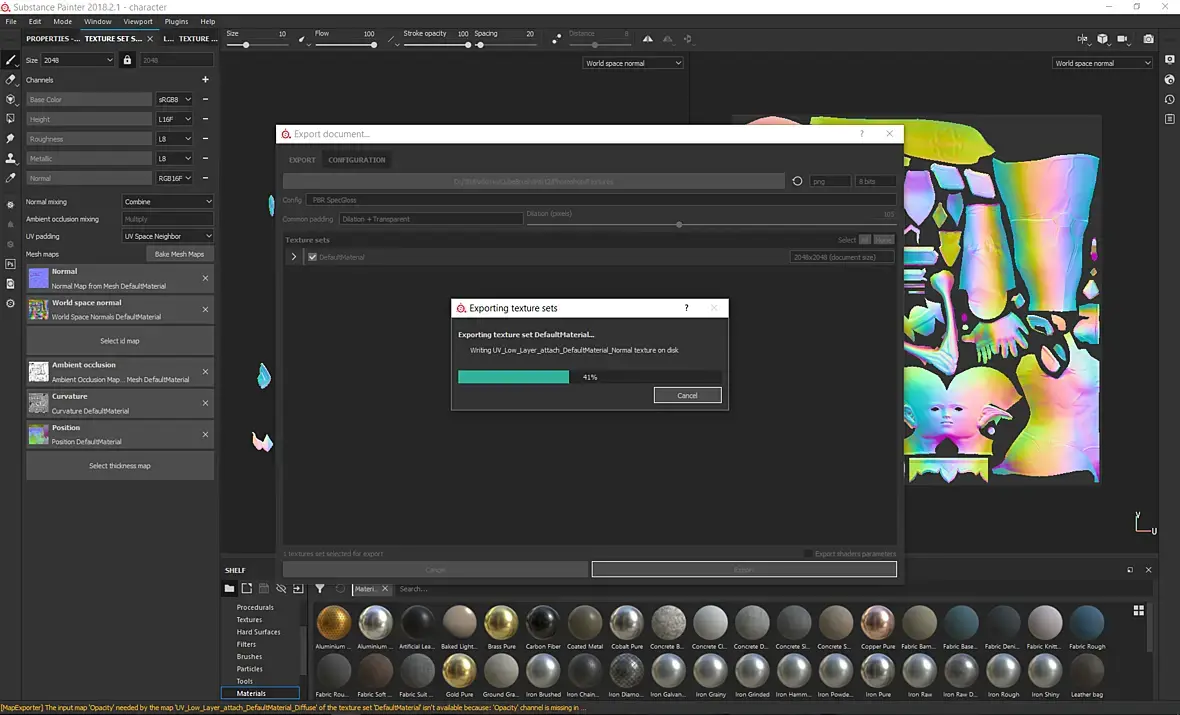Screen dimensions: 1180x715
Task: Select the Material picker eyedropper tool
Action: coord(11,178)
